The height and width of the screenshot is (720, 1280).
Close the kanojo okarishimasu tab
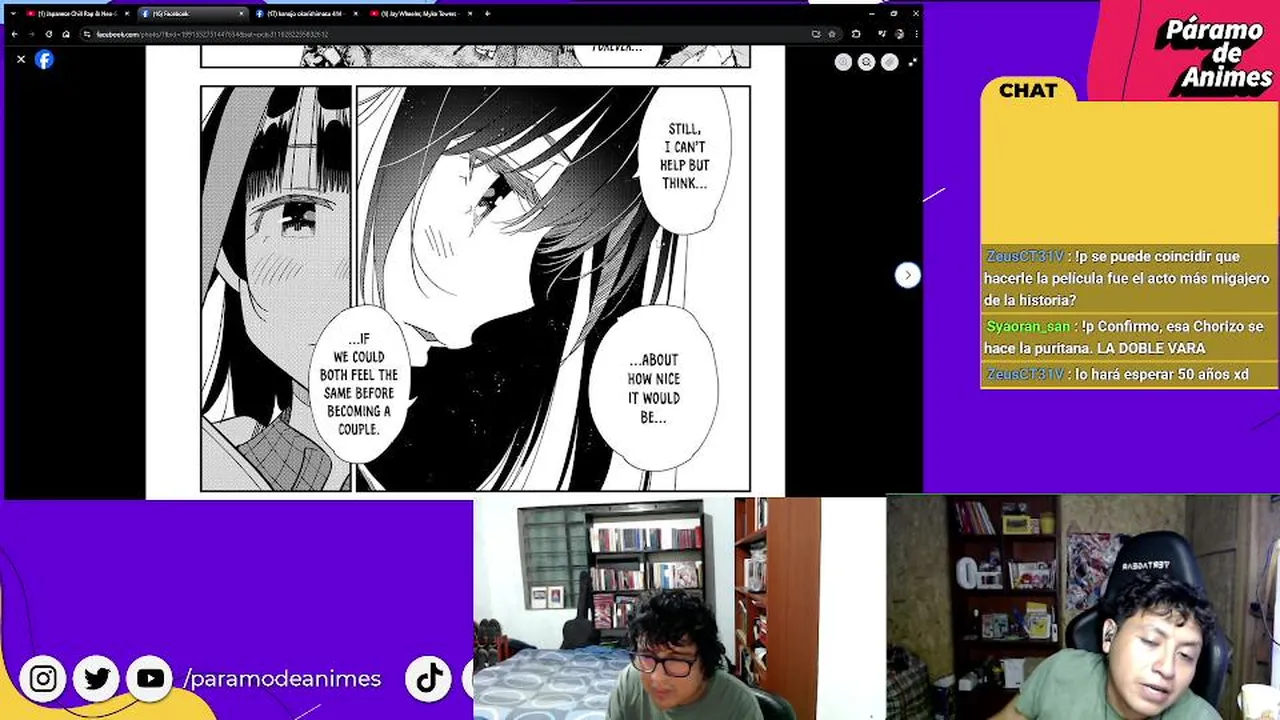coord(355,14)
